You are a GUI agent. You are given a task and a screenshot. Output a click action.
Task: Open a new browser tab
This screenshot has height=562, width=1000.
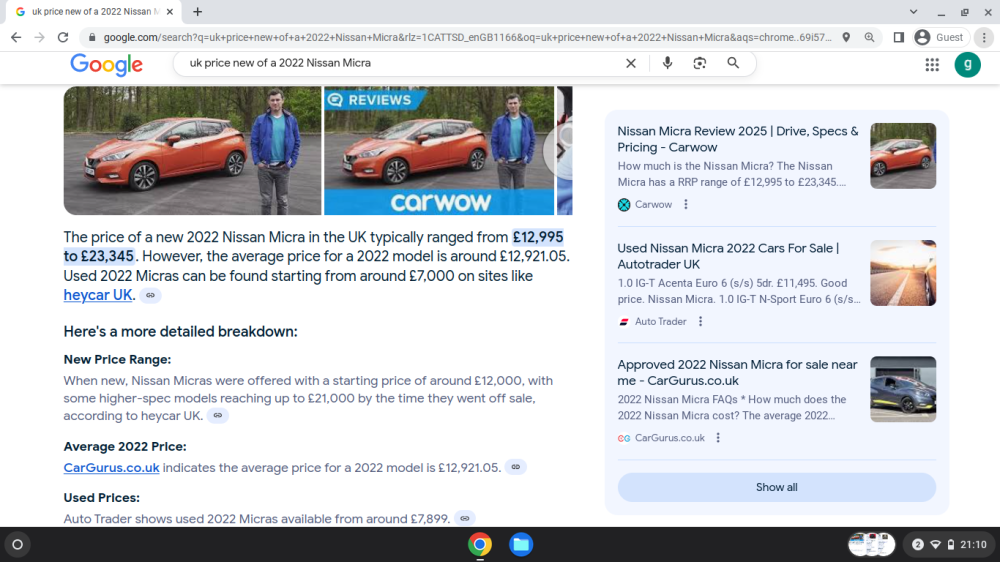[198, 11]
